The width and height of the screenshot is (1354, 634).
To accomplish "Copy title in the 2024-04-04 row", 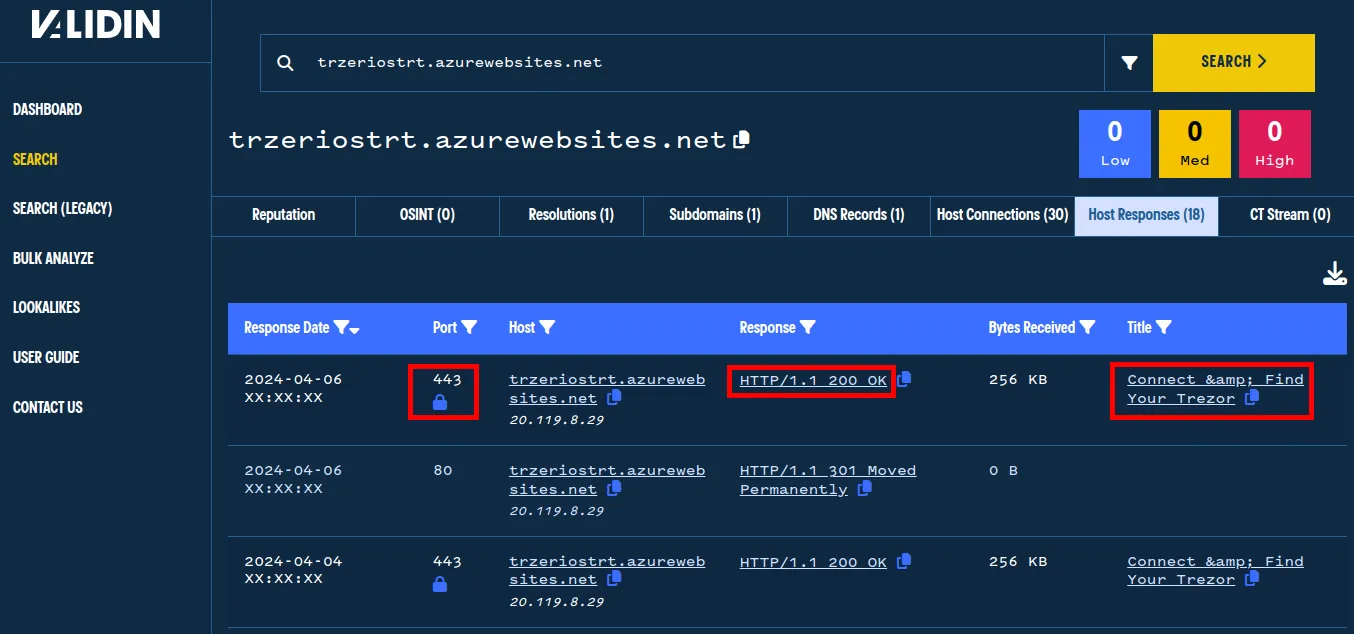I will click(1252, 579).
